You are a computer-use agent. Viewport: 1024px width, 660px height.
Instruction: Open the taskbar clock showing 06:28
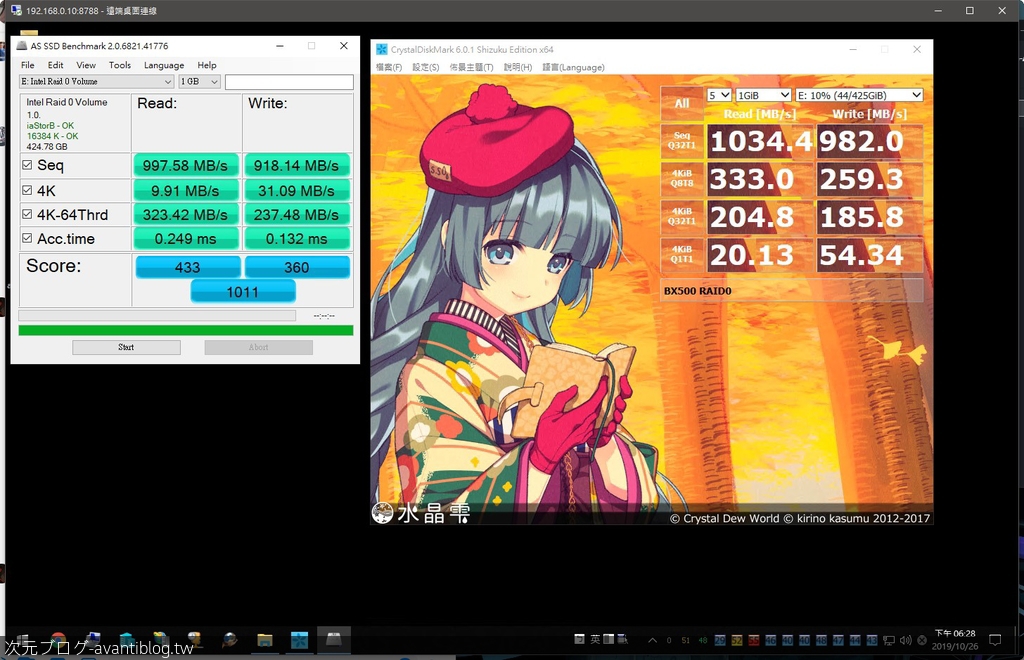tap(955, 640)
